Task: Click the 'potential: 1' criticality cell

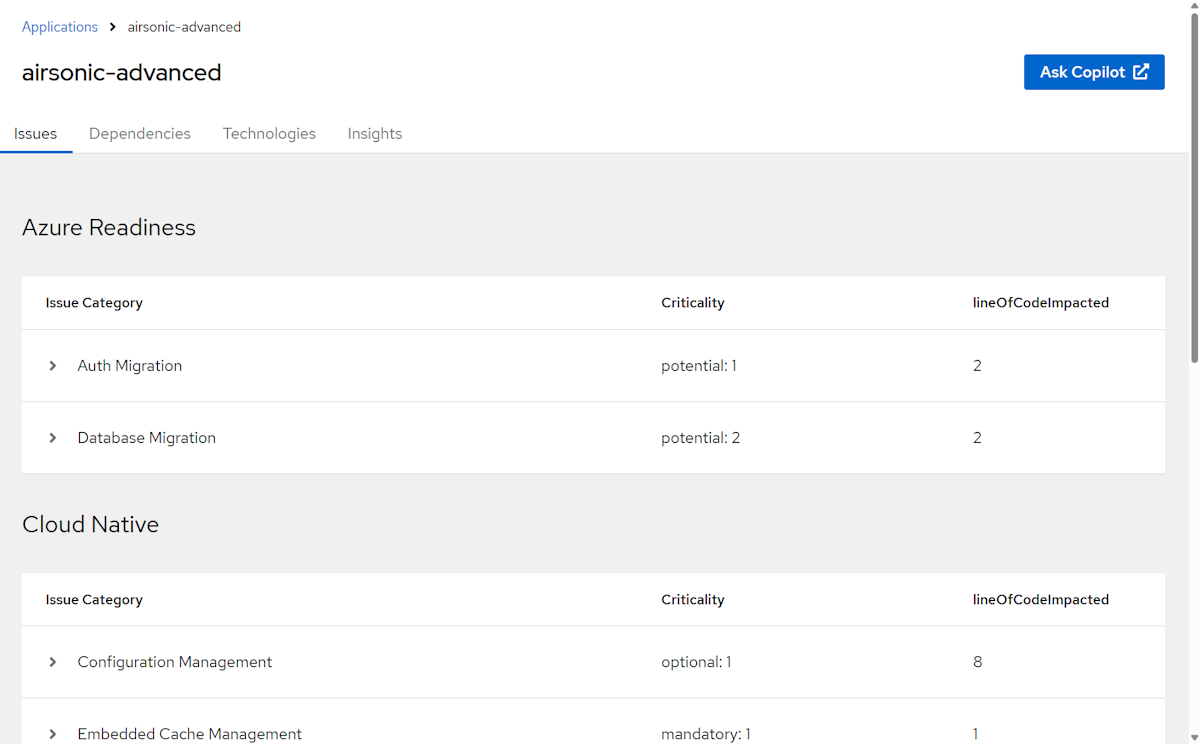Action: tap(699, 366)
